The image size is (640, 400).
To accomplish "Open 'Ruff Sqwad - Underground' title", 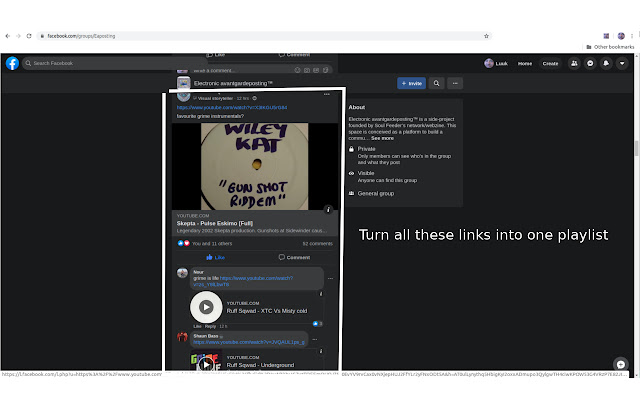I will pos(260,365).
